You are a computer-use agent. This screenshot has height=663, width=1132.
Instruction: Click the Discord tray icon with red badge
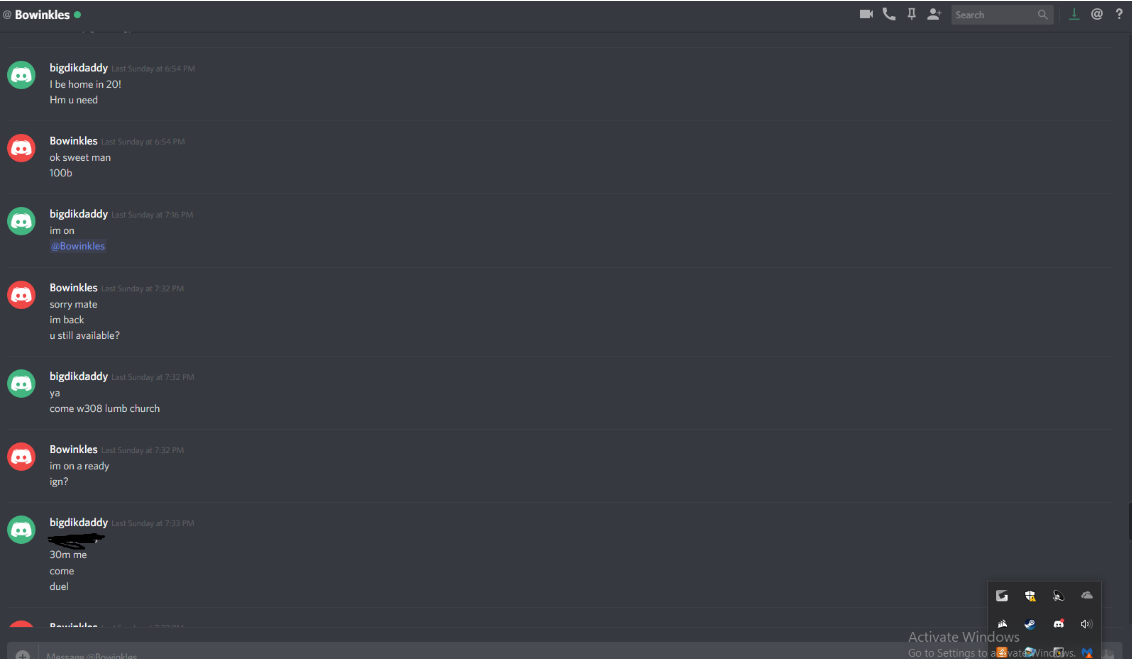click(1058, 624)
